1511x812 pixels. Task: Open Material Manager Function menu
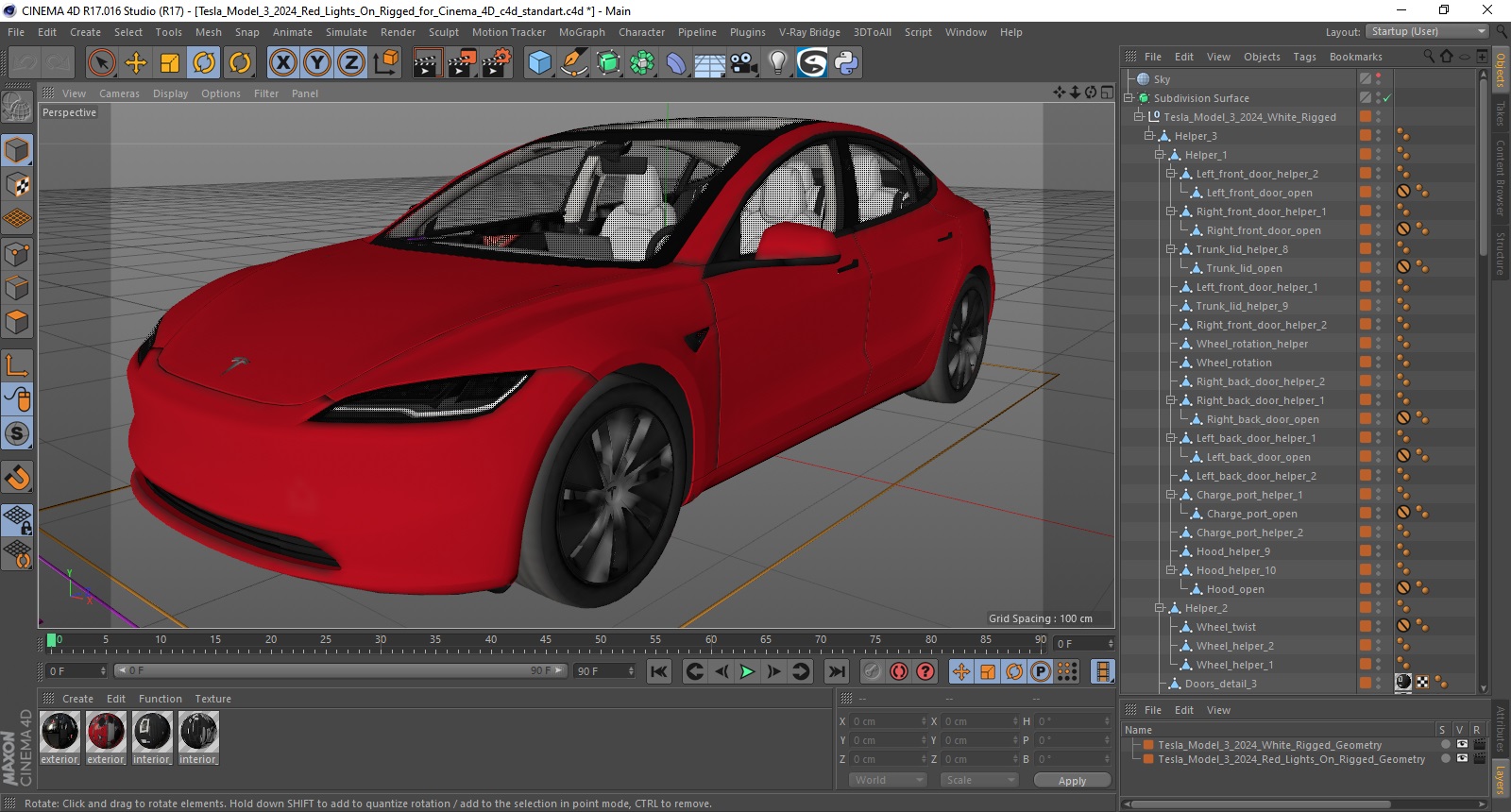coord(160,699)
